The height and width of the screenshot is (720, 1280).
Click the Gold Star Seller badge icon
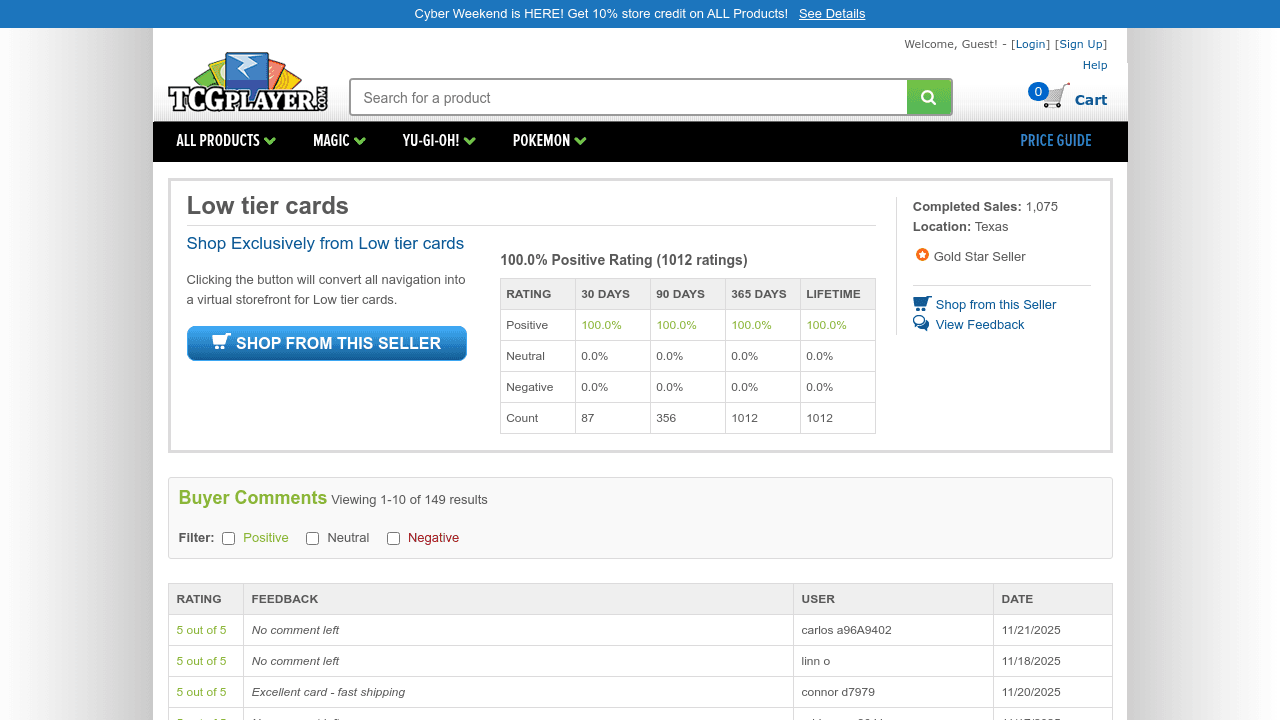(x=922, y=255)
